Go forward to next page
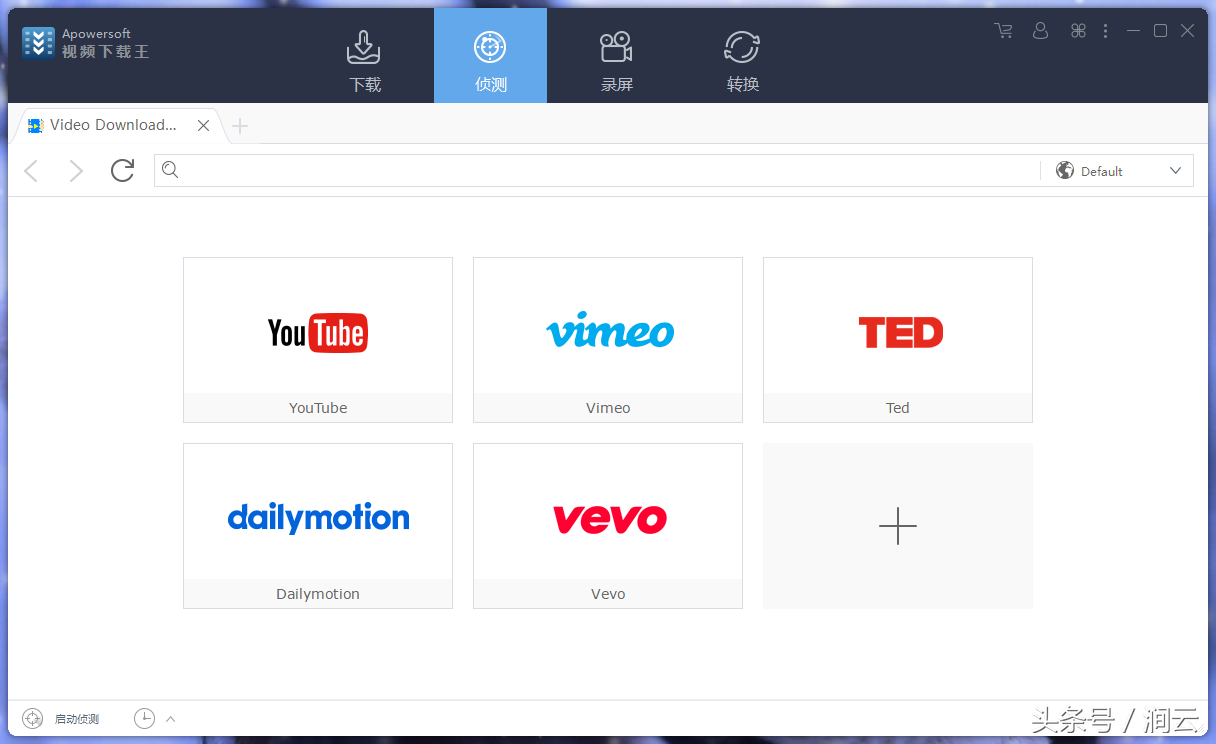This screenshot has width=1216, height=744. [76, 171]
